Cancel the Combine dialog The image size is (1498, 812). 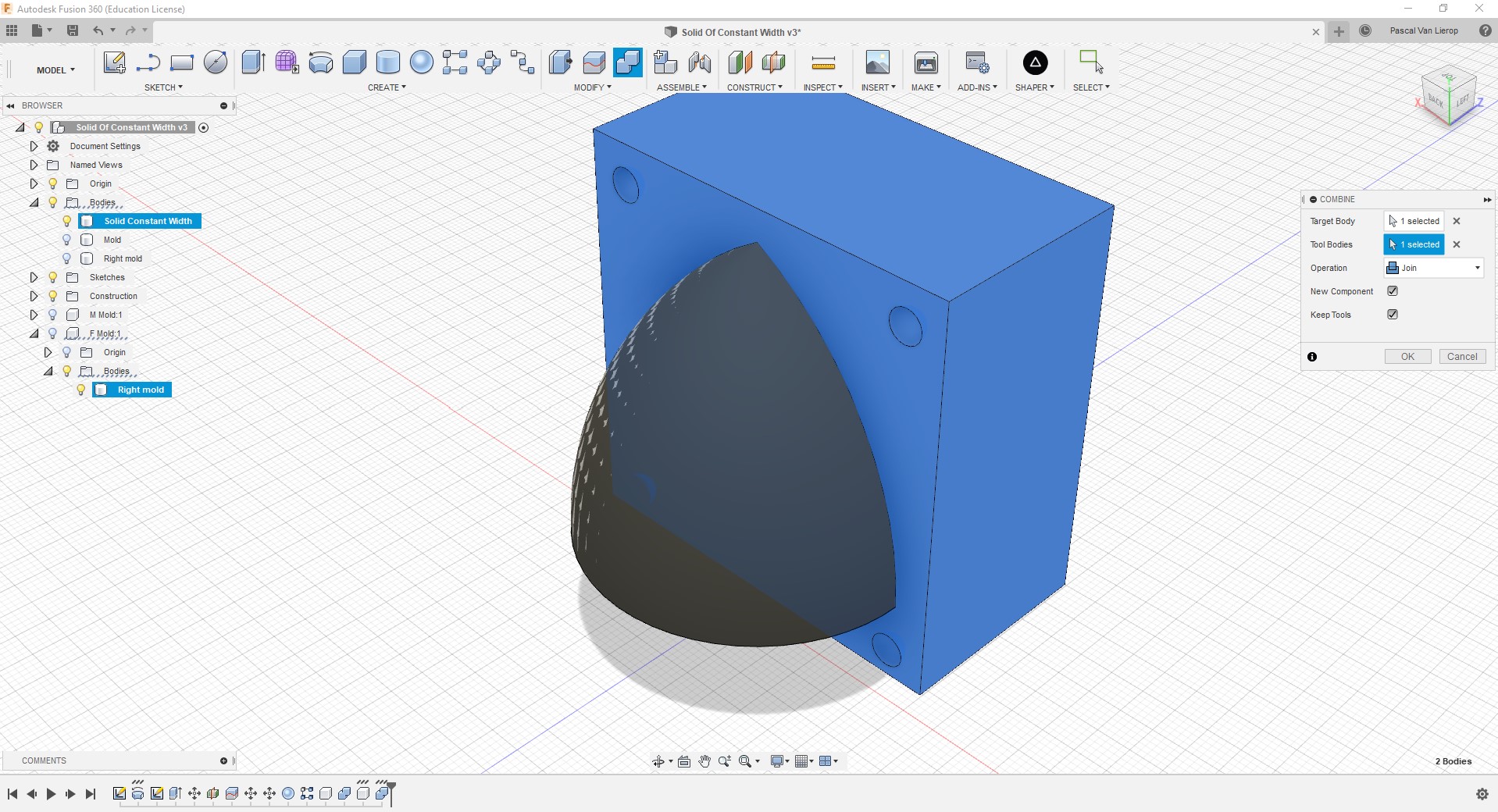click(1462, 357)
